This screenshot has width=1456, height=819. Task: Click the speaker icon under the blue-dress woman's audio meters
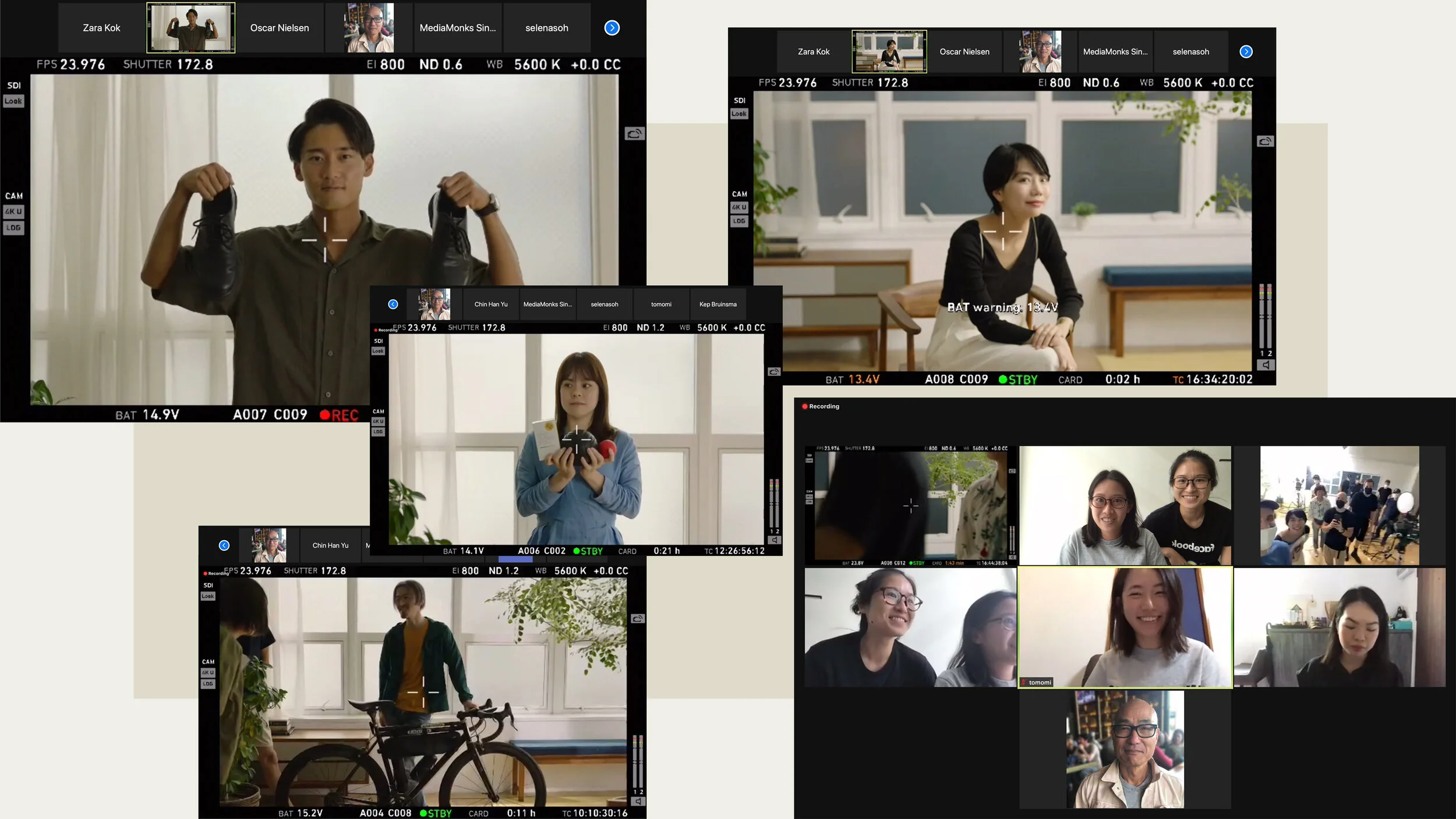774,540
